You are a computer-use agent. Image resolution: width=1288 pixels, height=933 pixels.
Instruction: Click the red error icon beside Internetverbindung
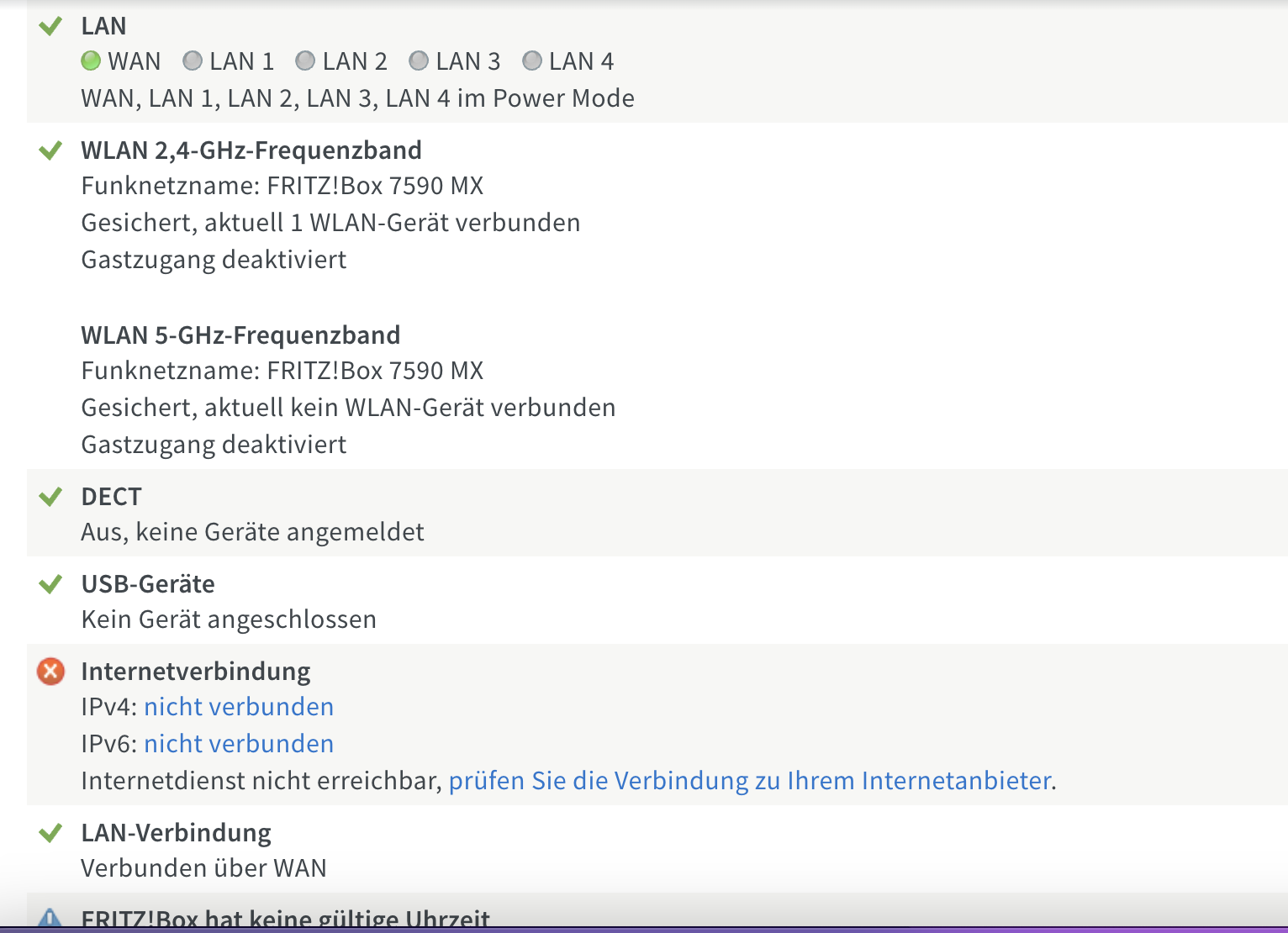(x=50, y=671)
